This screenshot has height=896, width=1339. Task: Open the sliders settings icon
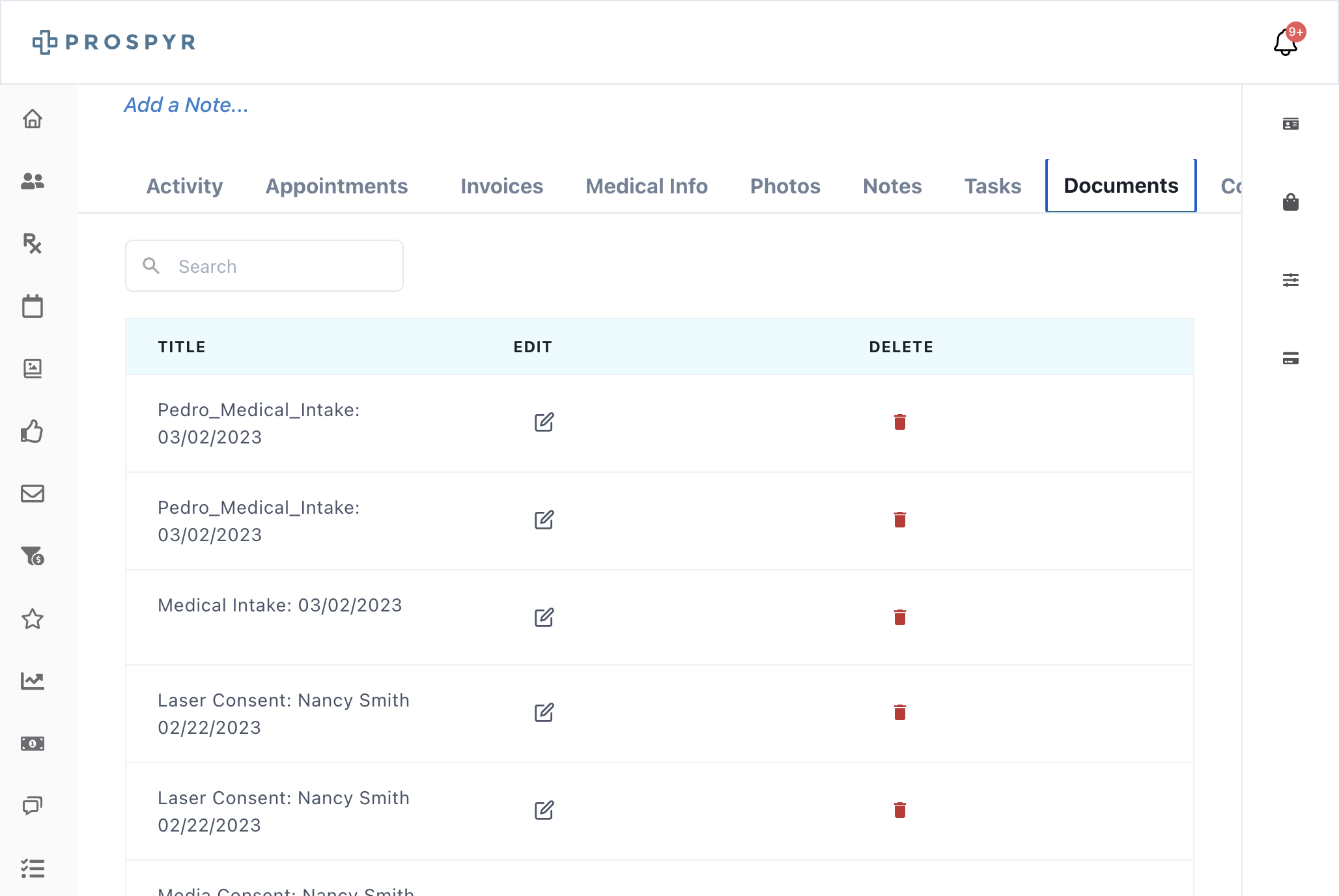tap(1291, 280)
